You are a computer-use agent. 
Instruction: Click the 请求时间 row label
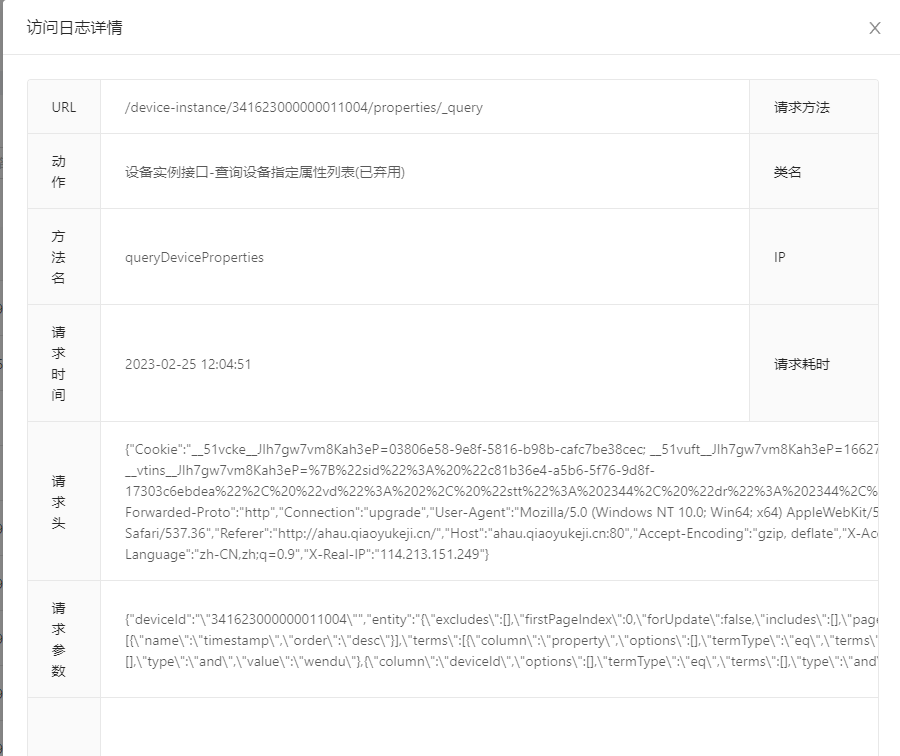pos(63,364)
